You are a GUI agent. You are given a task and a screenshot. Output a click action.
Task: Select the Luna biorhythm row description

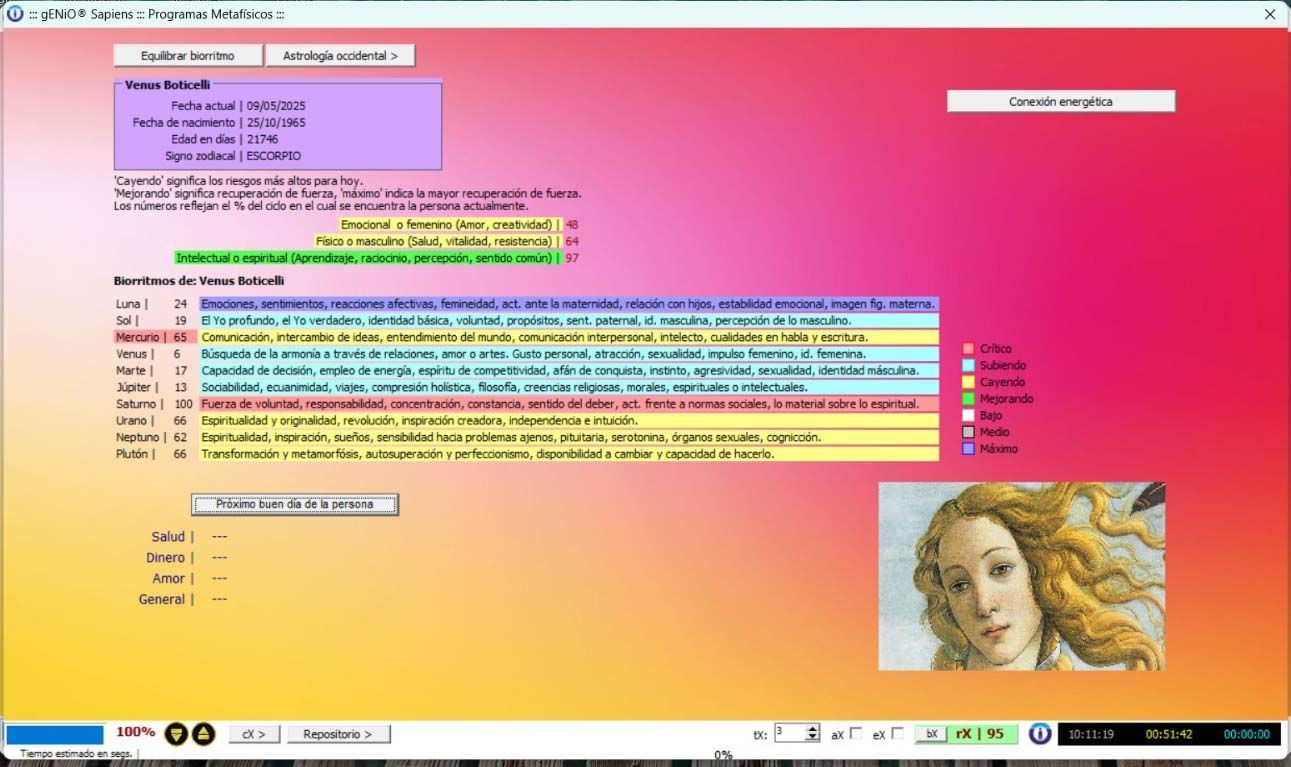[568, 304]
